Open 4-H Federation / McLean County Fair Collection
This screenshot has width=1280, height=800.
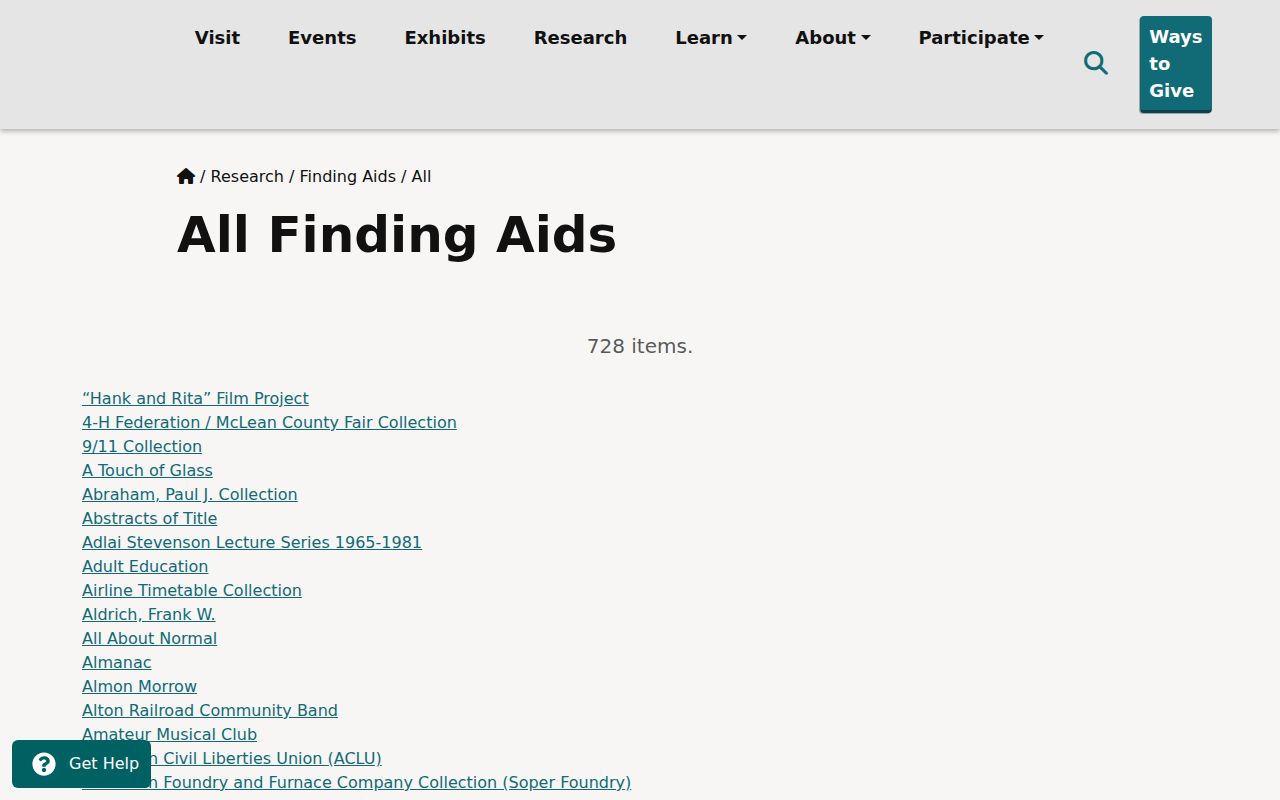click(269, 422)
